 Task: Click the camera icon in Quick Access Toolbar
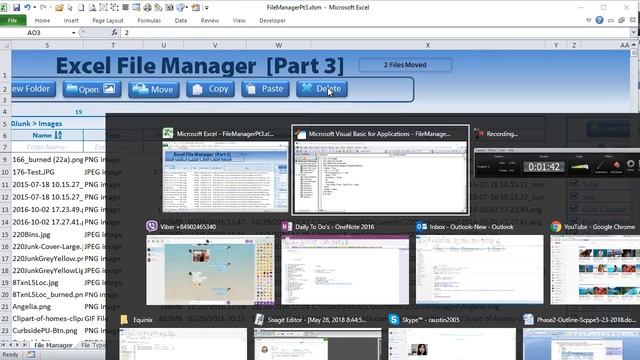click(x=169, y=7)
